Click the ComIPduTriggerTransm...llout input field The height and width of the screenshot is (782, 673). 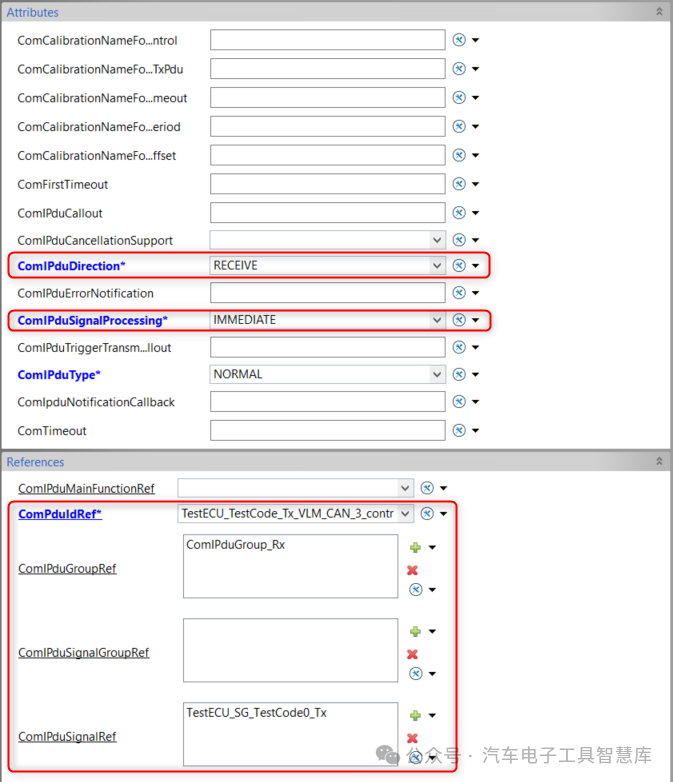328,347
